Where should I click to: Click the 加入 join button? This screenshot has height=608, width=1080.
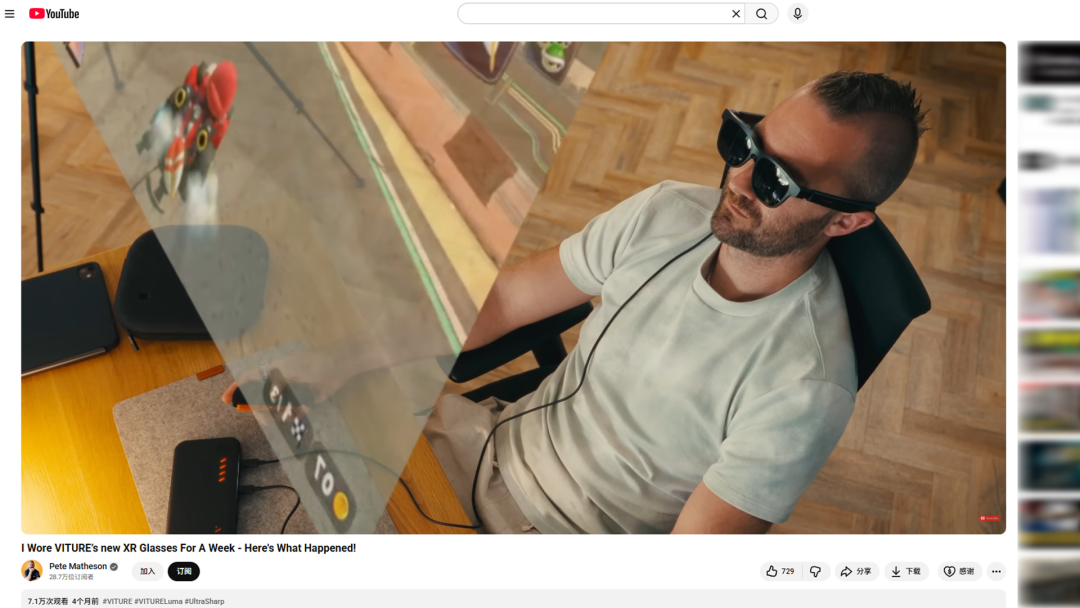pyautogui.click(x=147, y=571)
